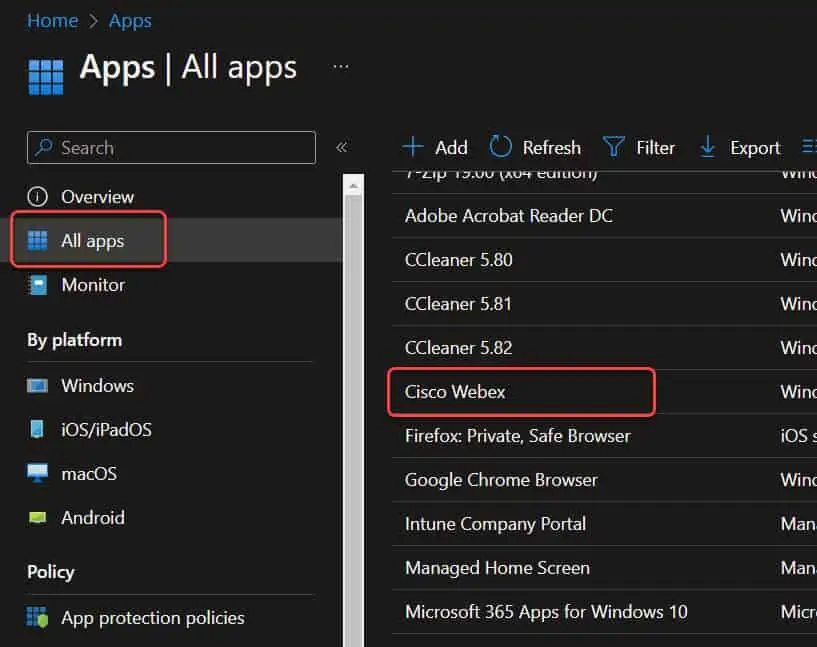Viewport: 817px width, 647px height.
Task: Click the Filter button label
Action: pyautogui.click(x=655, y=147)
